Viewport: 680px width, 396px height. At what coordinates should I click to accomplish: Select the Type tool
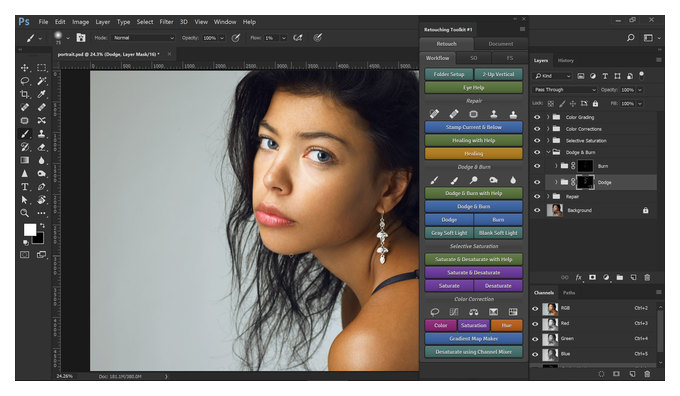point(25,187)
